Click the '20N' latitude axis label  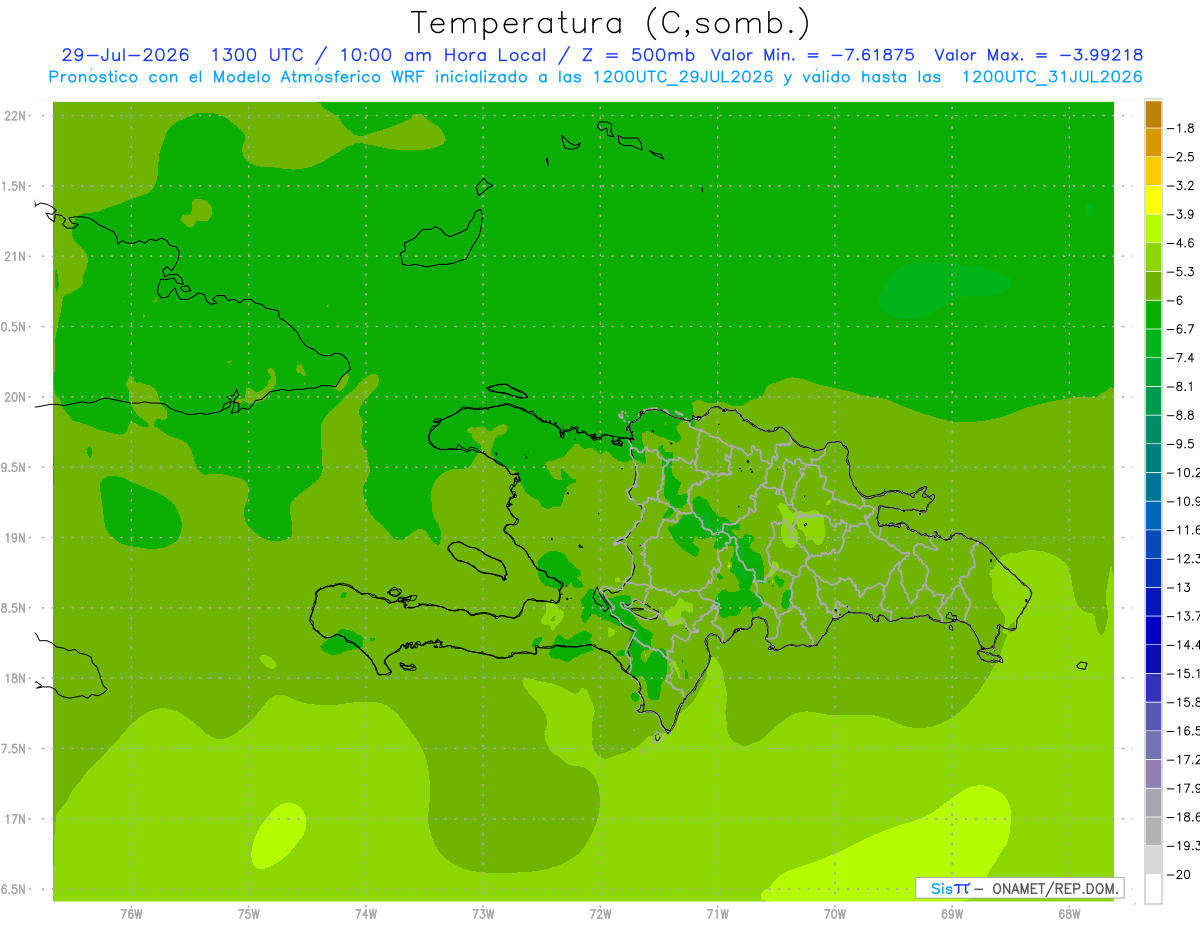click(16, 397)
